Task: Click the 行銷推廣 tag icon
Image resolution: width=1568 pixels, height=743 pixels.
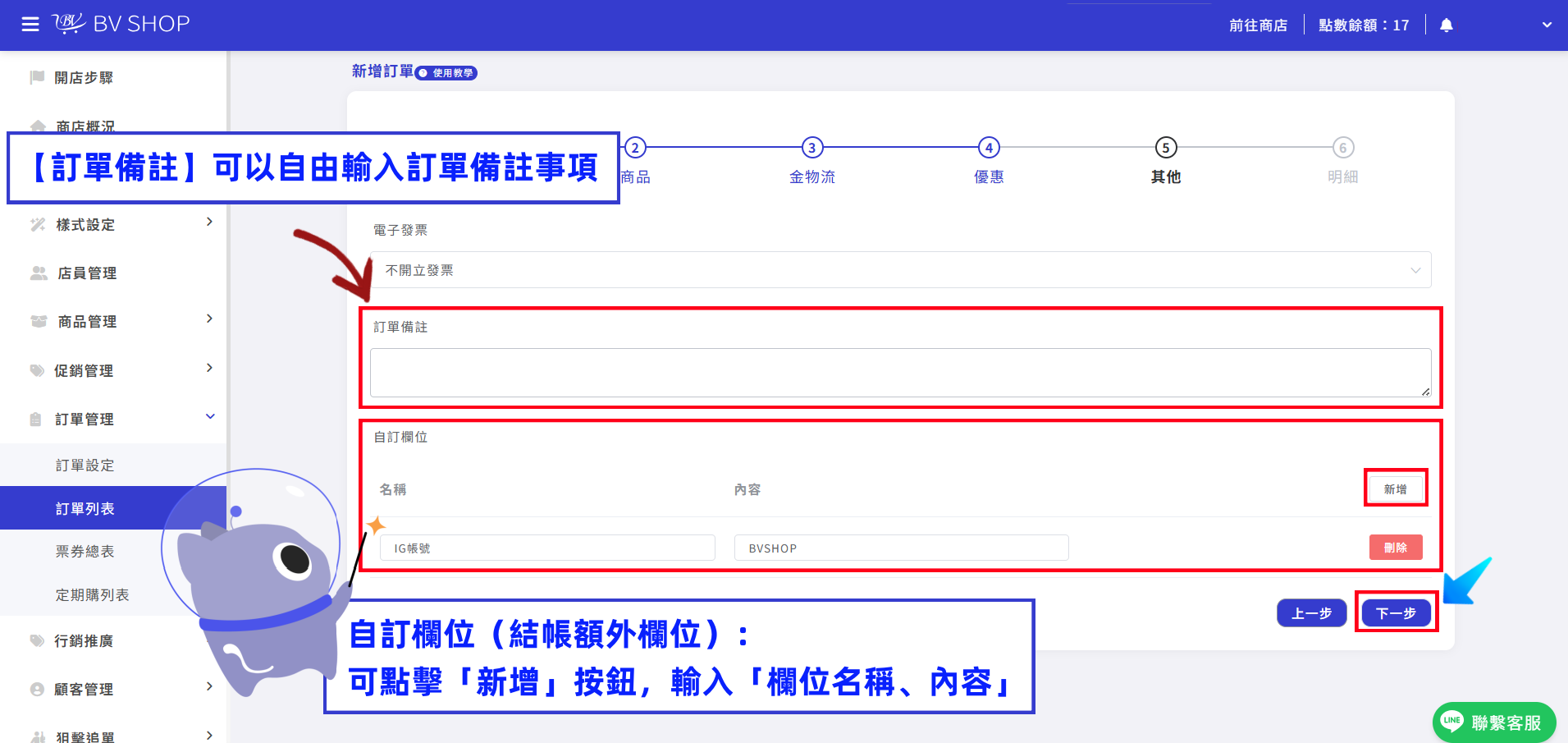Action: pos(37,640)
